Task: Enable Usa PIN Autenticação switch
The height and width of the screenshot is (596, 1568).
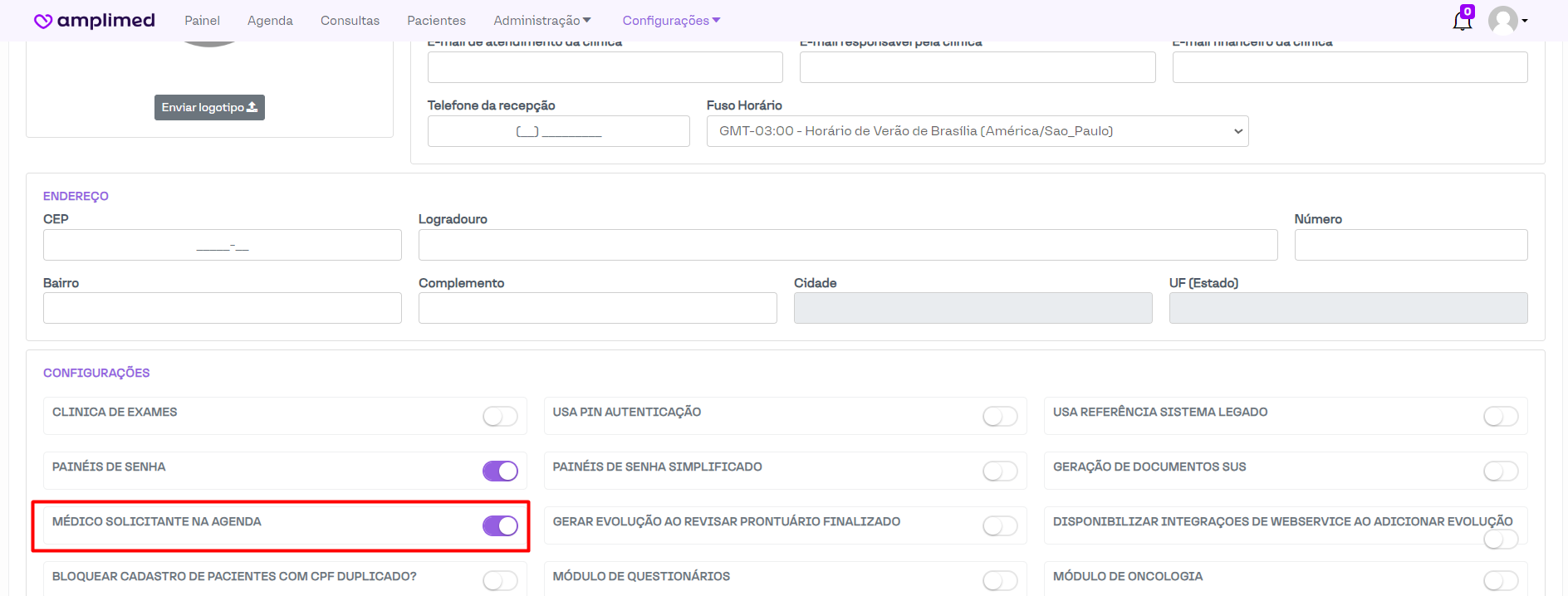Action: (1000, 416)
